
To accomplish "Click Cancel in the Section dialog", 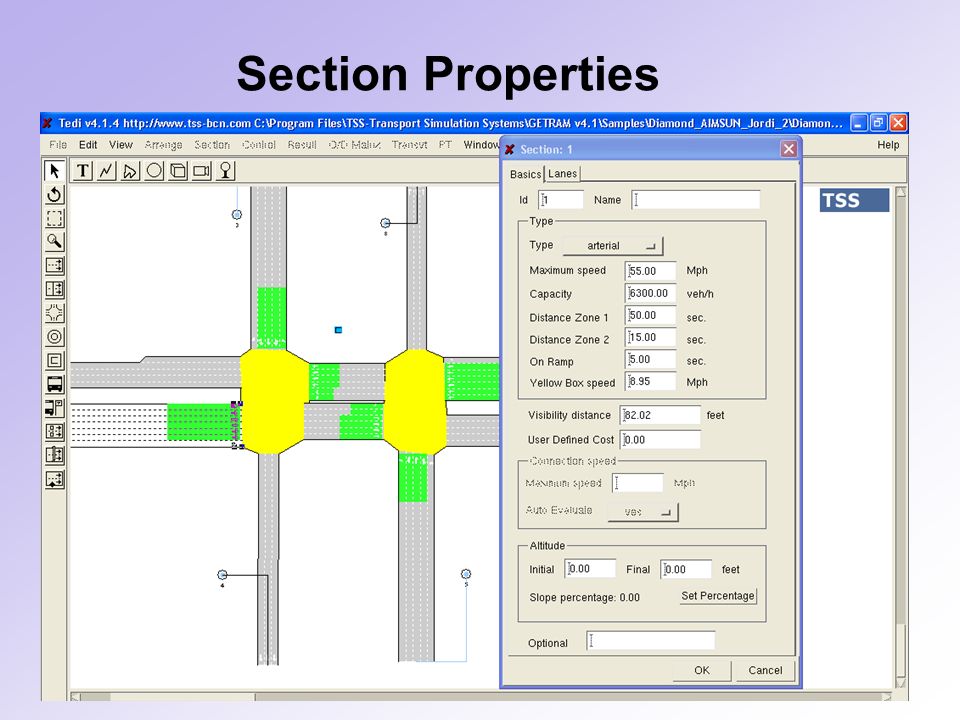I will coord(765,670).
